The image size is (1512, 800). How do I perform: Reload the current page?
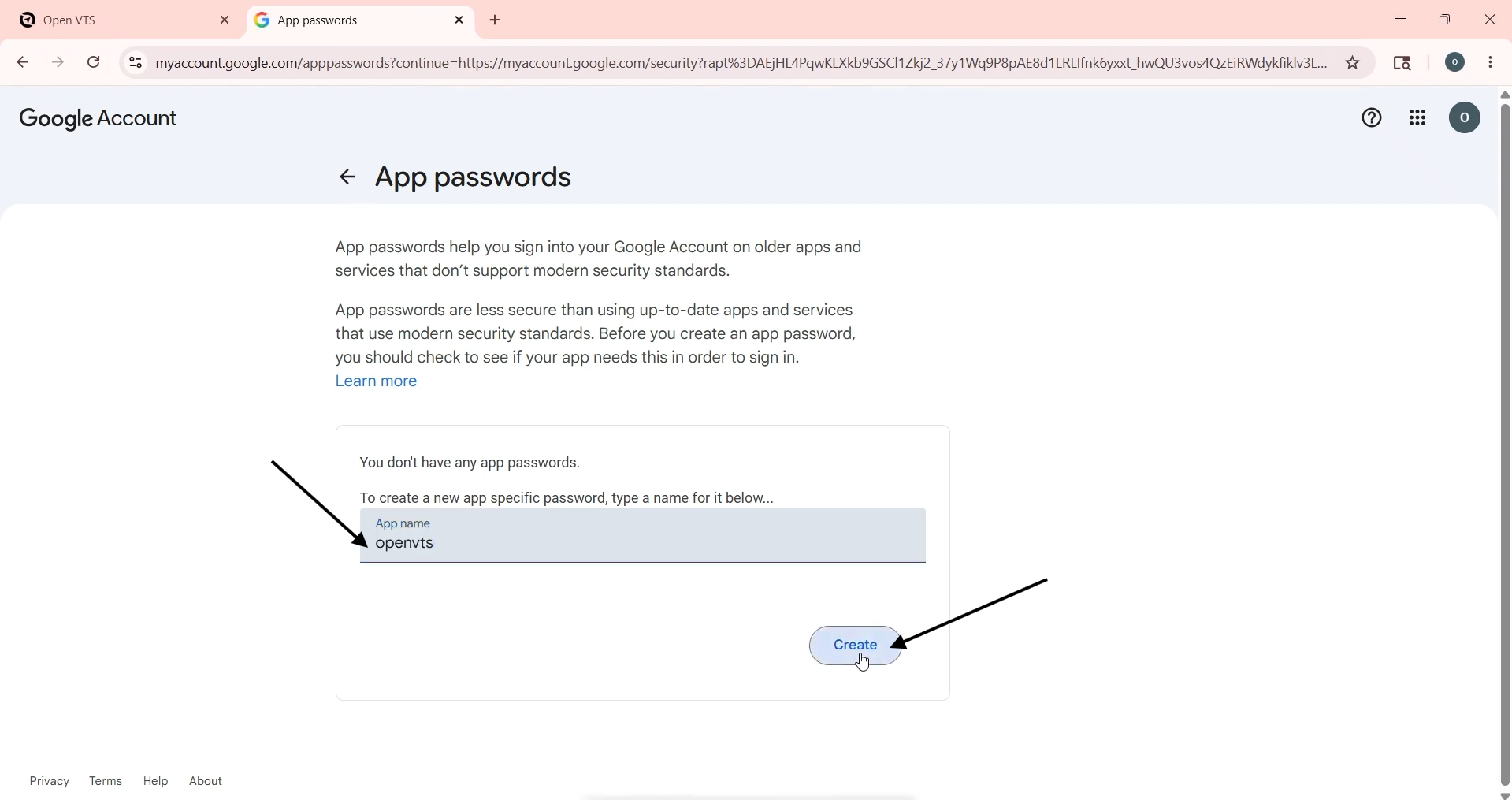tap(94, 63)
